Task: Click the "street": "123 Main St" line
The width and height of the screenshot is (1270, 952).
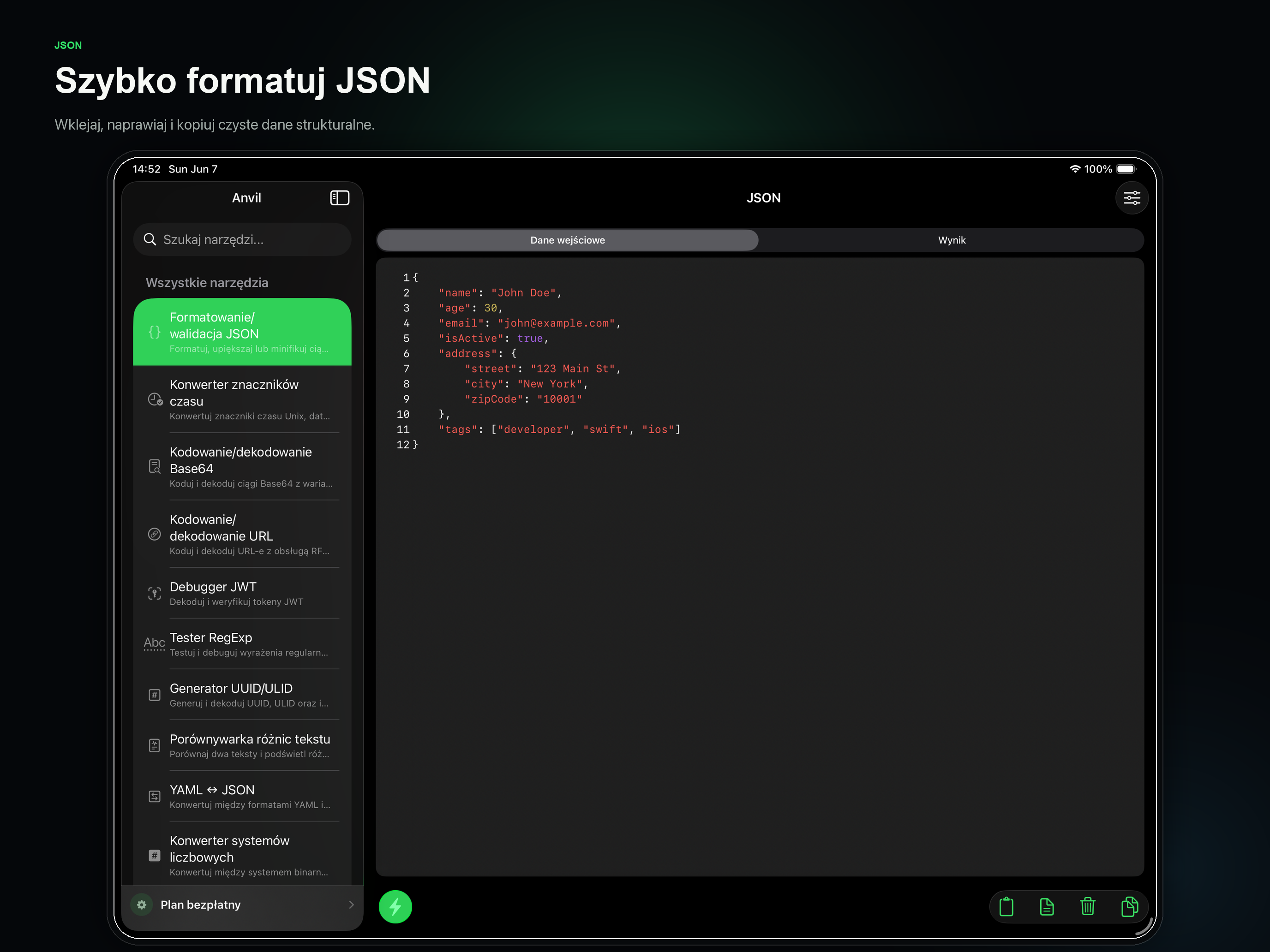Action: pyautogui.click(x=543, y=369)
